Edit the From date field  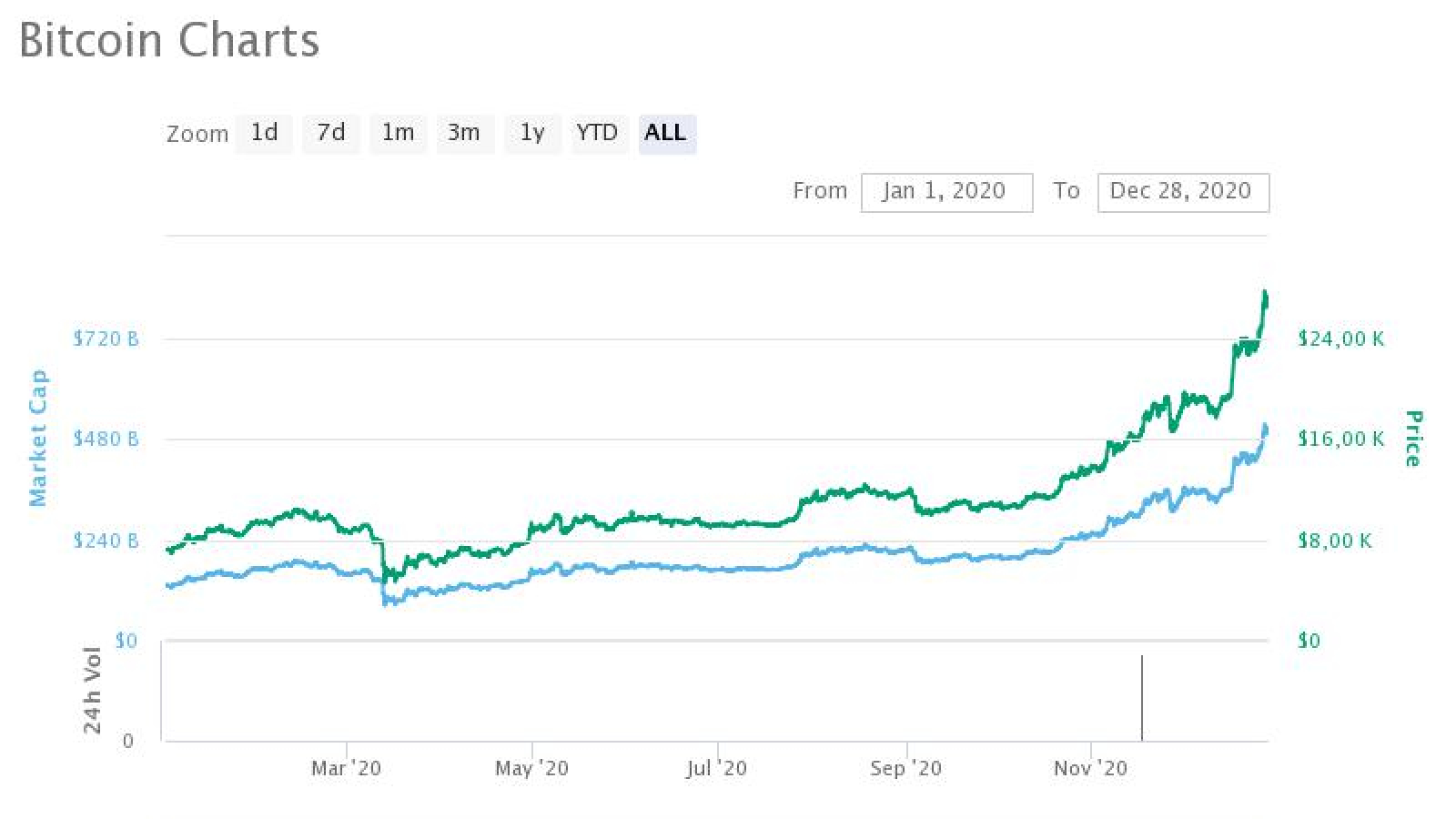[x=946, y=192]
